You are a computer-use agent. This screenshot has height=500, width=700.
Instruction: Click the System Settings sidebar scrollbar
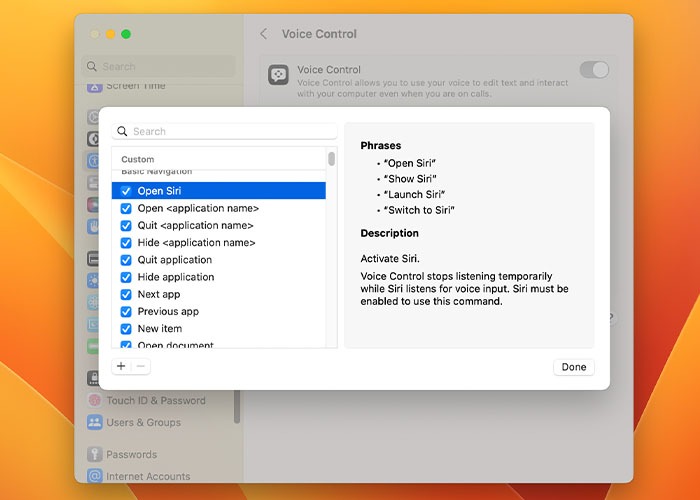coord(237,406)
